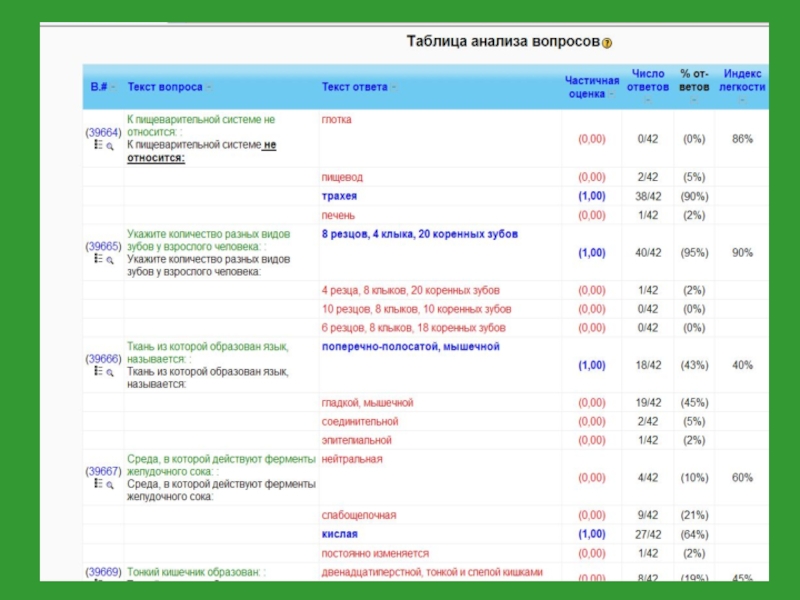
Task: Select answer 6 резцов, 8 клыков, 18 коренных зубов
Action: pos(413,328)
